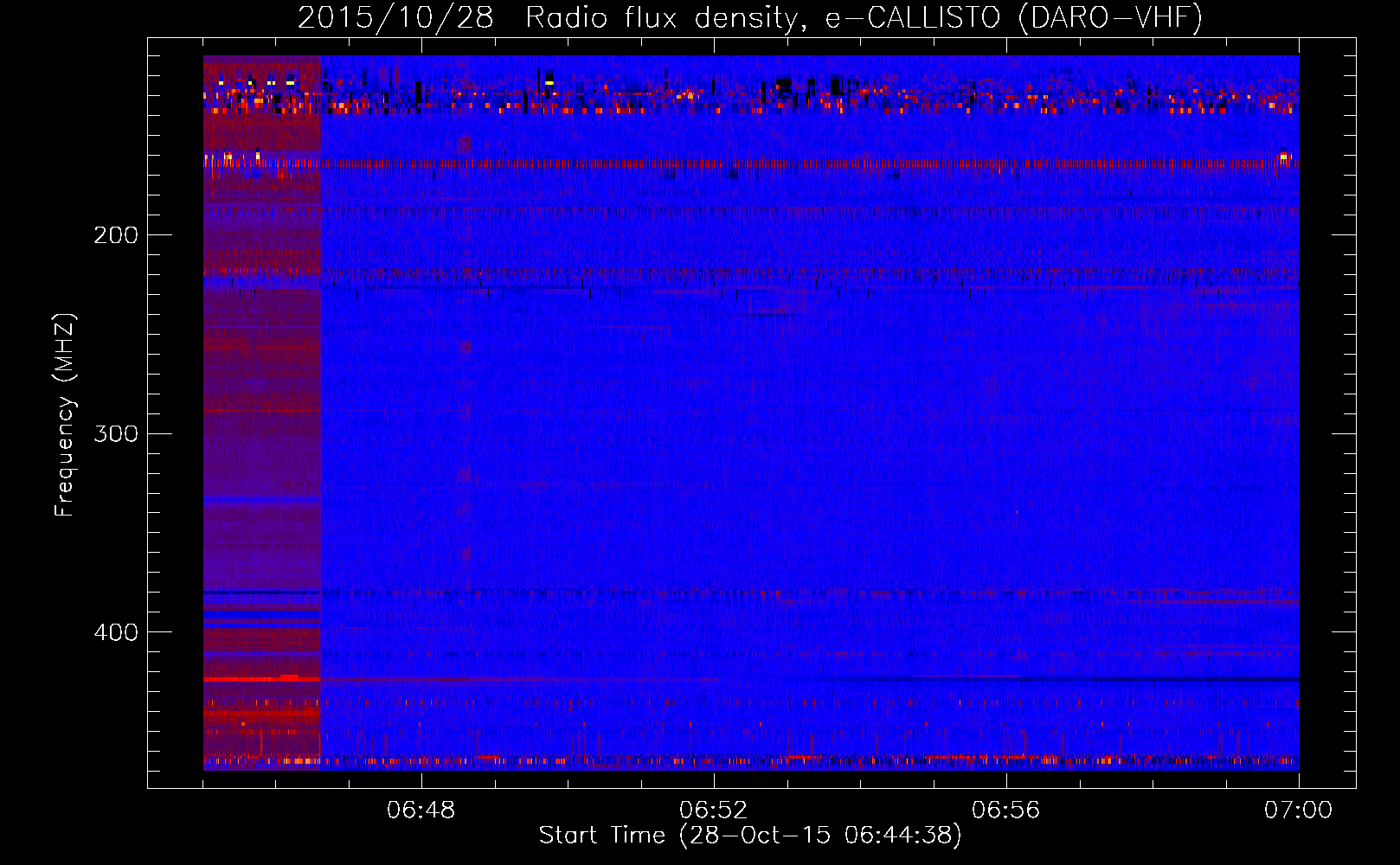Screen dimensions: 1400x865
Task: Click the 06:56 time tick label
Action: click(1006, 811)
